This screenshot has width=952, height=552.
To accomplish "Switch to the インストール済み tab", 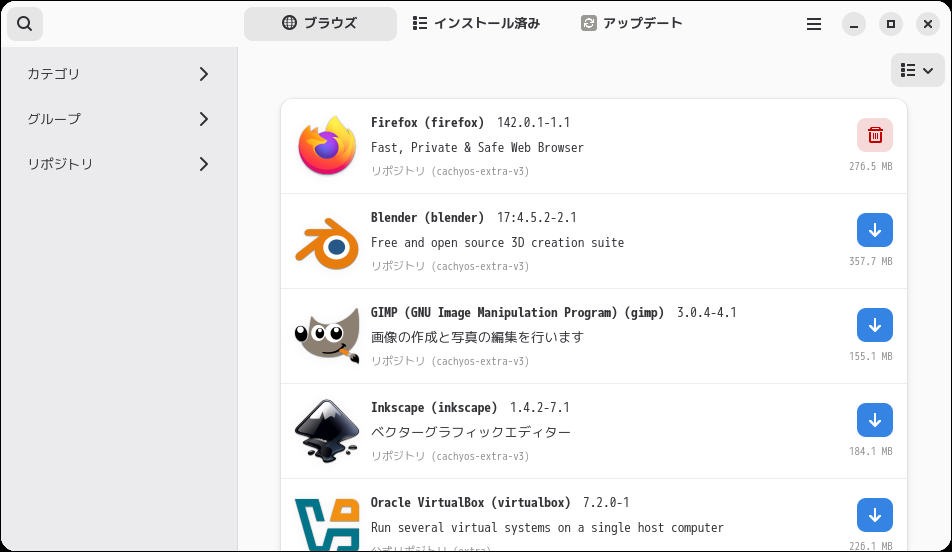I will (x=476, y=24).
